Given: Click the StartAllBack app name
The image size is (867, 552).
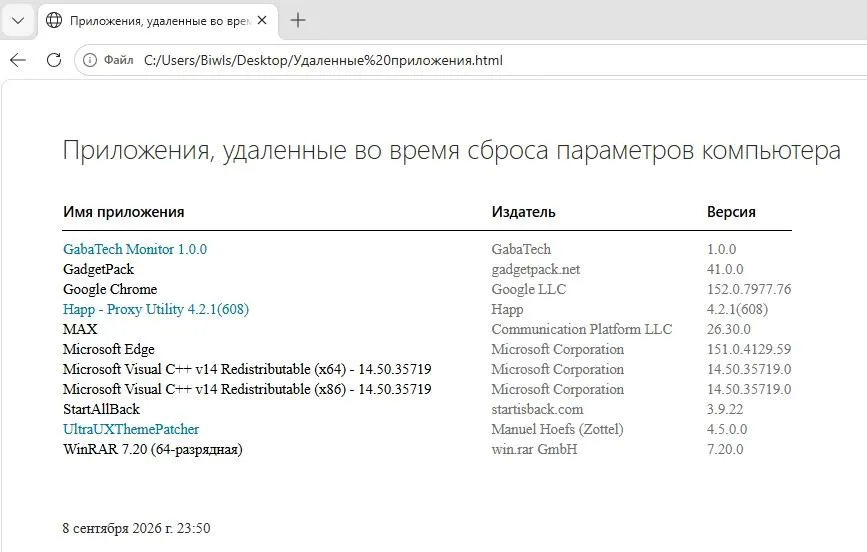Looking at the screenshot, I should pyautogui.click(x=101, y=409).
